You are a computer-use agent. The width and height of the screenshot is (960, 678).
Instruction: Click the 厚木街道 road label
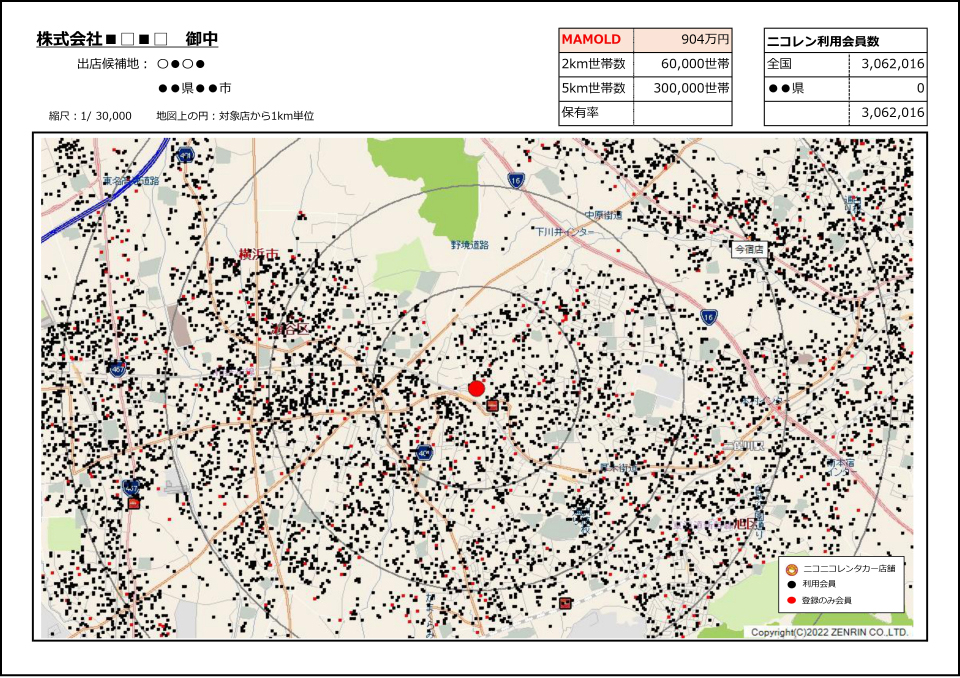click(x=618, y=467)
